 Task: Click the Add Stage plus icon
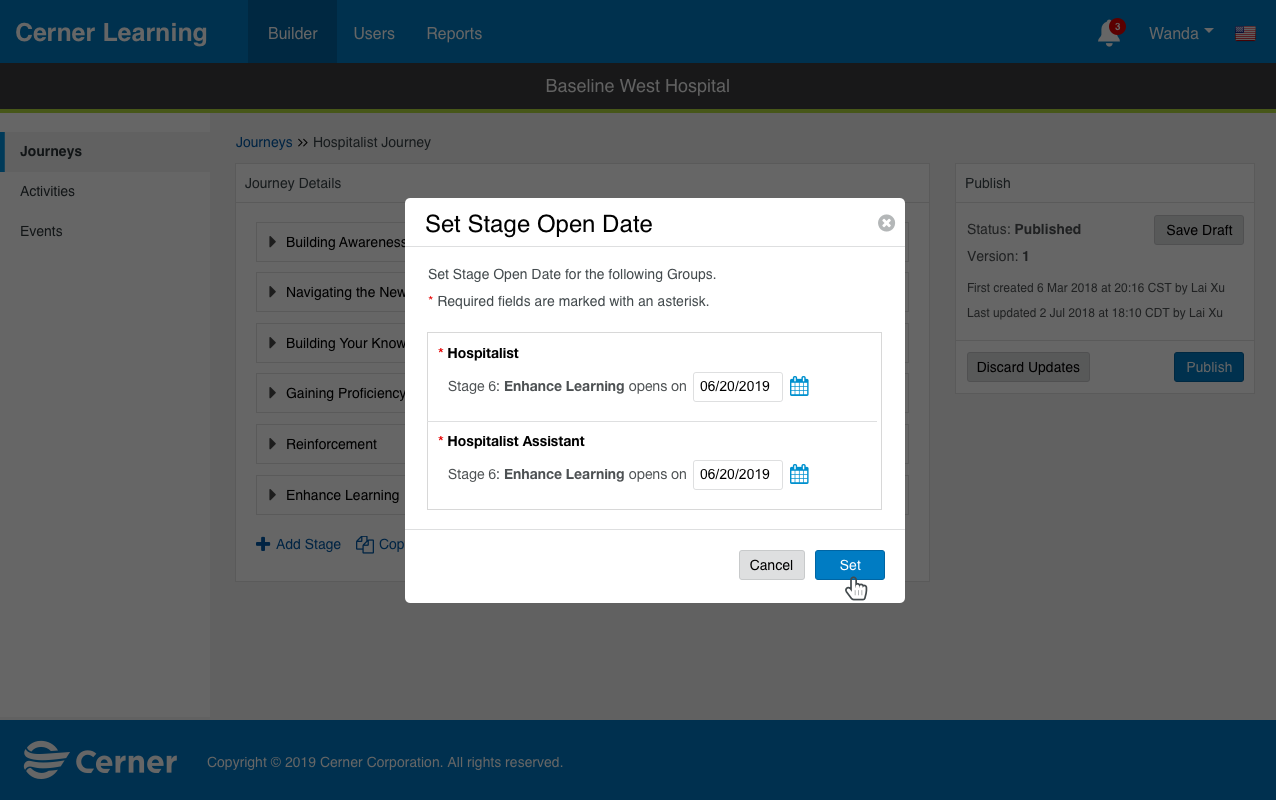(x=263, y=544)
